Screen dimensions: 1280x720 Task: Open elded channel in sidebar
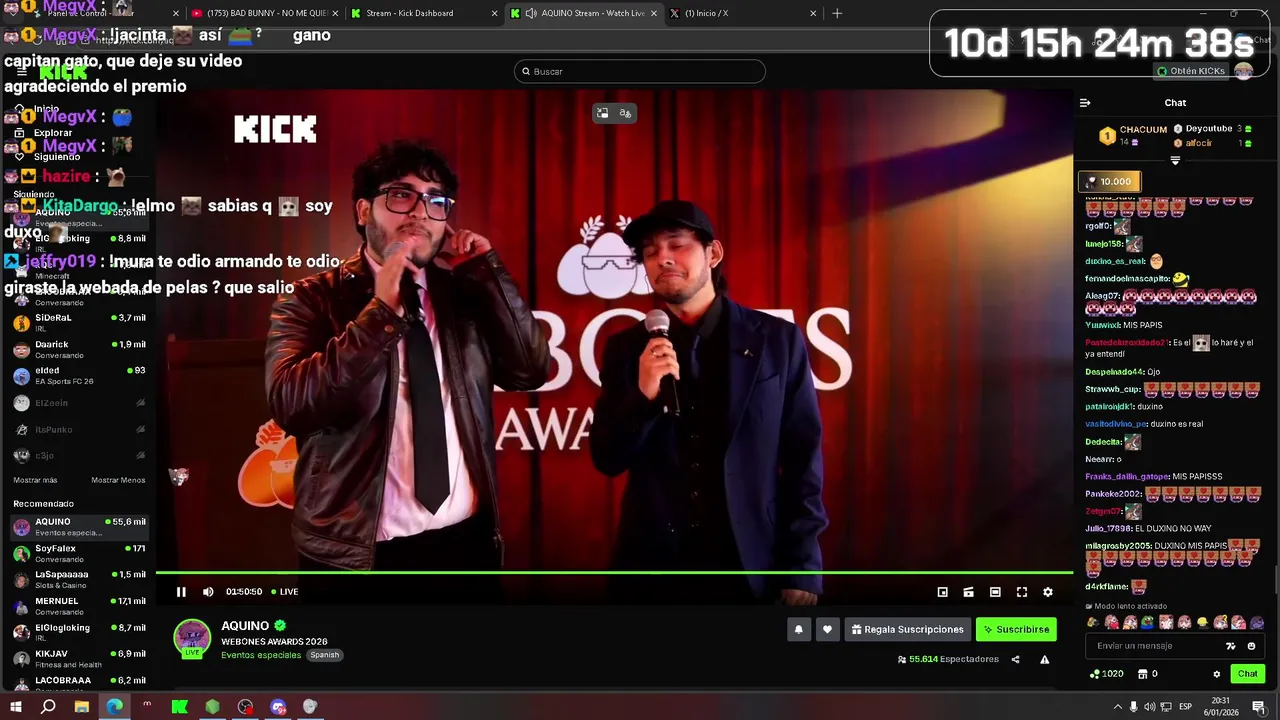pos(78,375)
